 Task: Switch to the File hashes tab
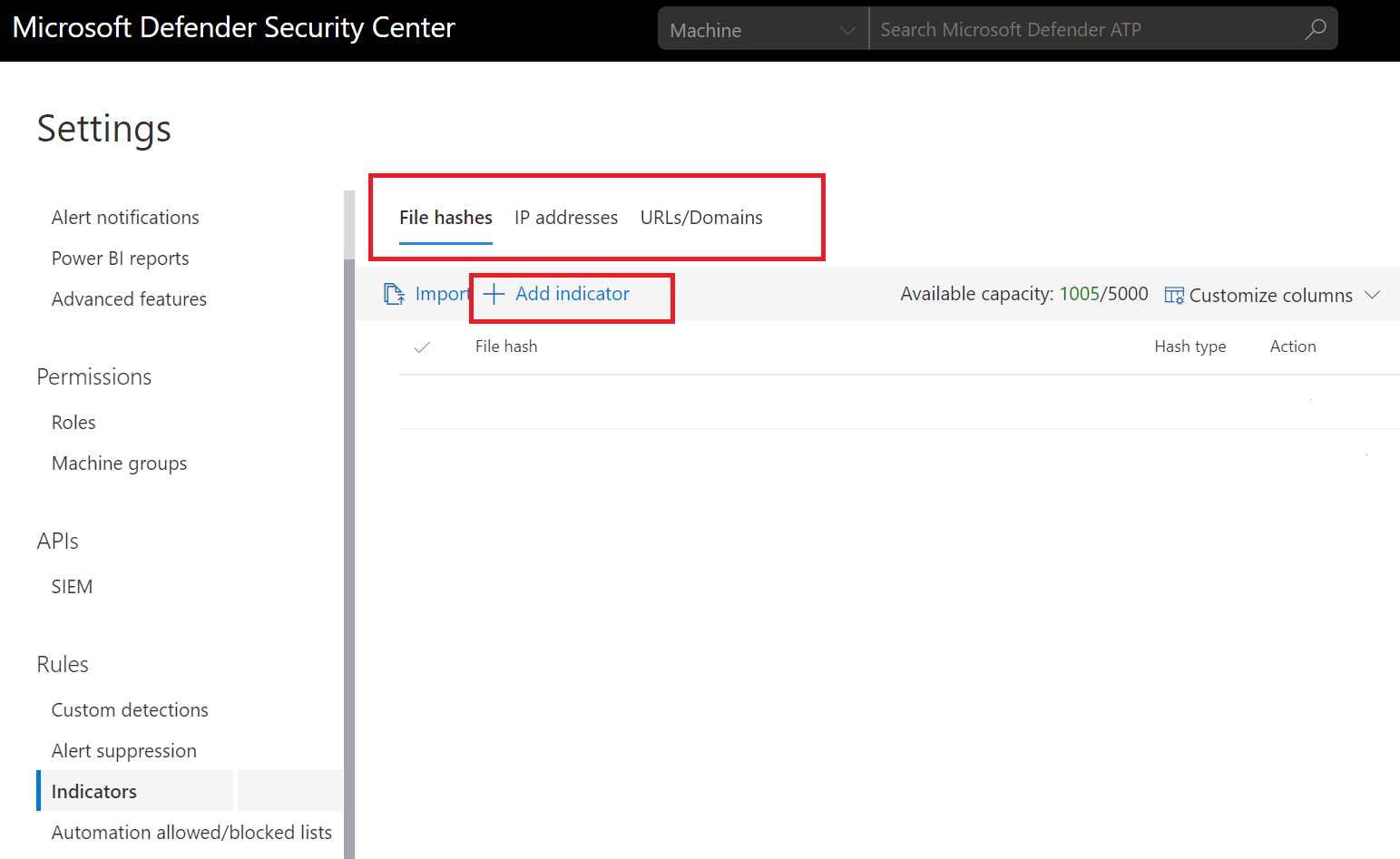coord(445,218)
